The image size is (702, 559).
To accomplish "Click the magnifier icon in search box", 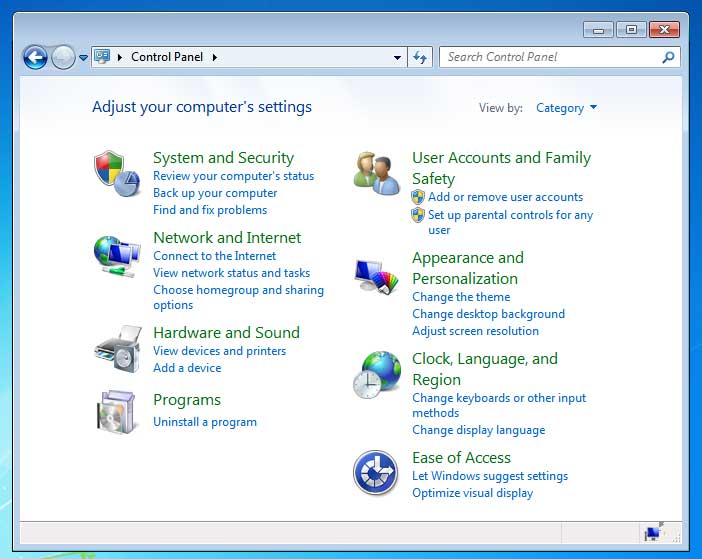I will (x=668, y=57).
